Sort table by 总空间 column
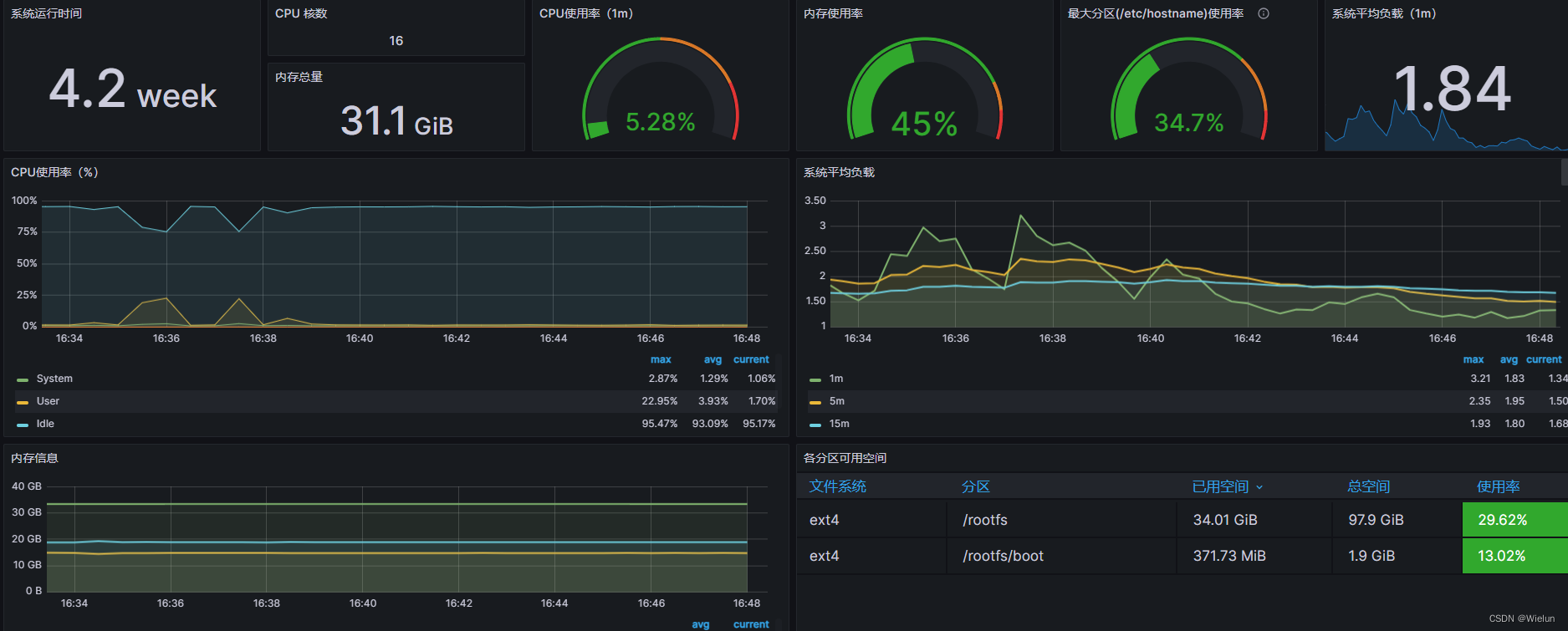This screenshot has width=1568, height=631. point(1368,486)
